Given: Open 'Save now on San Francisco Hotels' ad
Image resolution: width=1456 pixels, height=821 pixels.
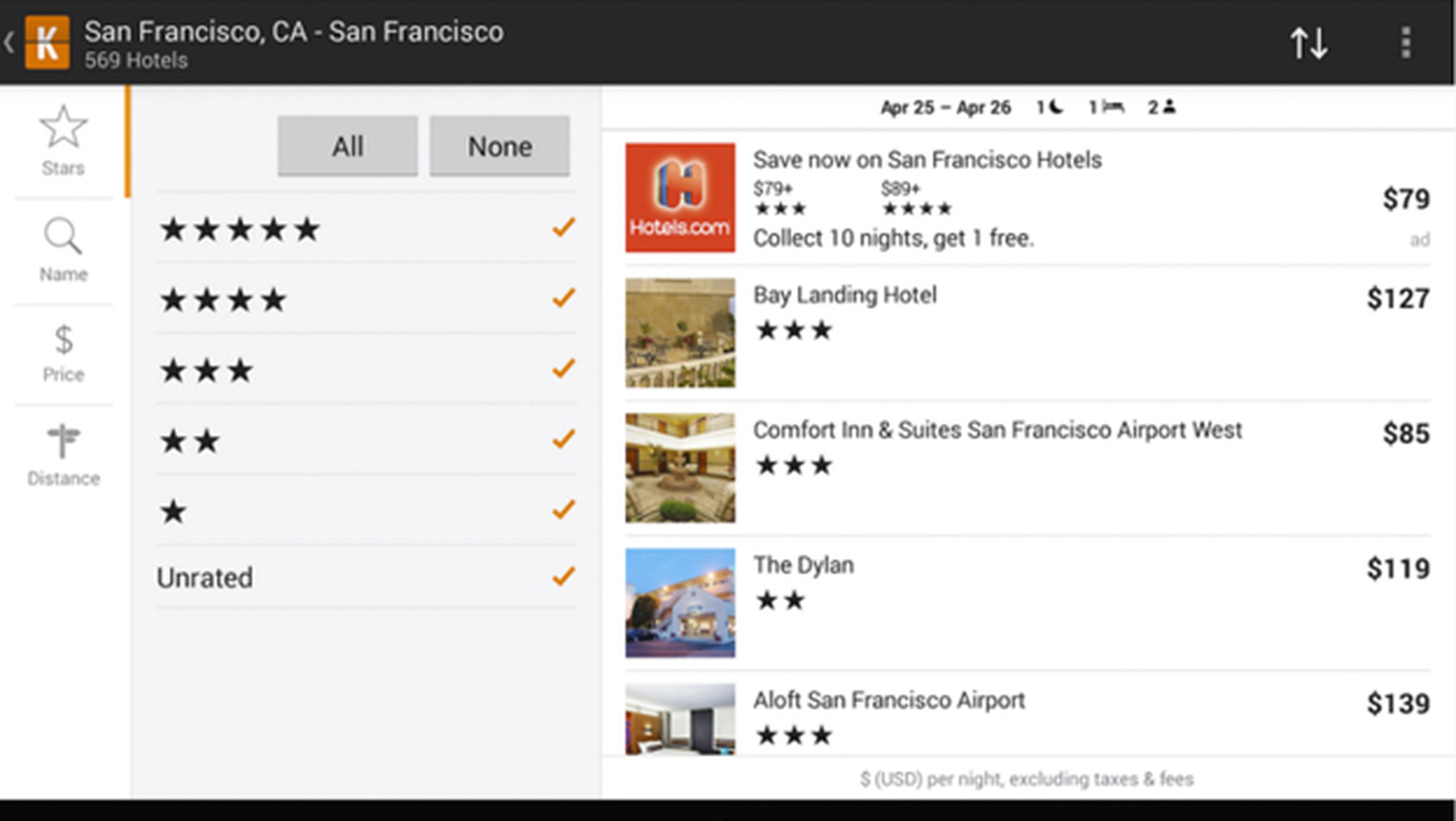Looking at the screenshot, I should point(927,160).
